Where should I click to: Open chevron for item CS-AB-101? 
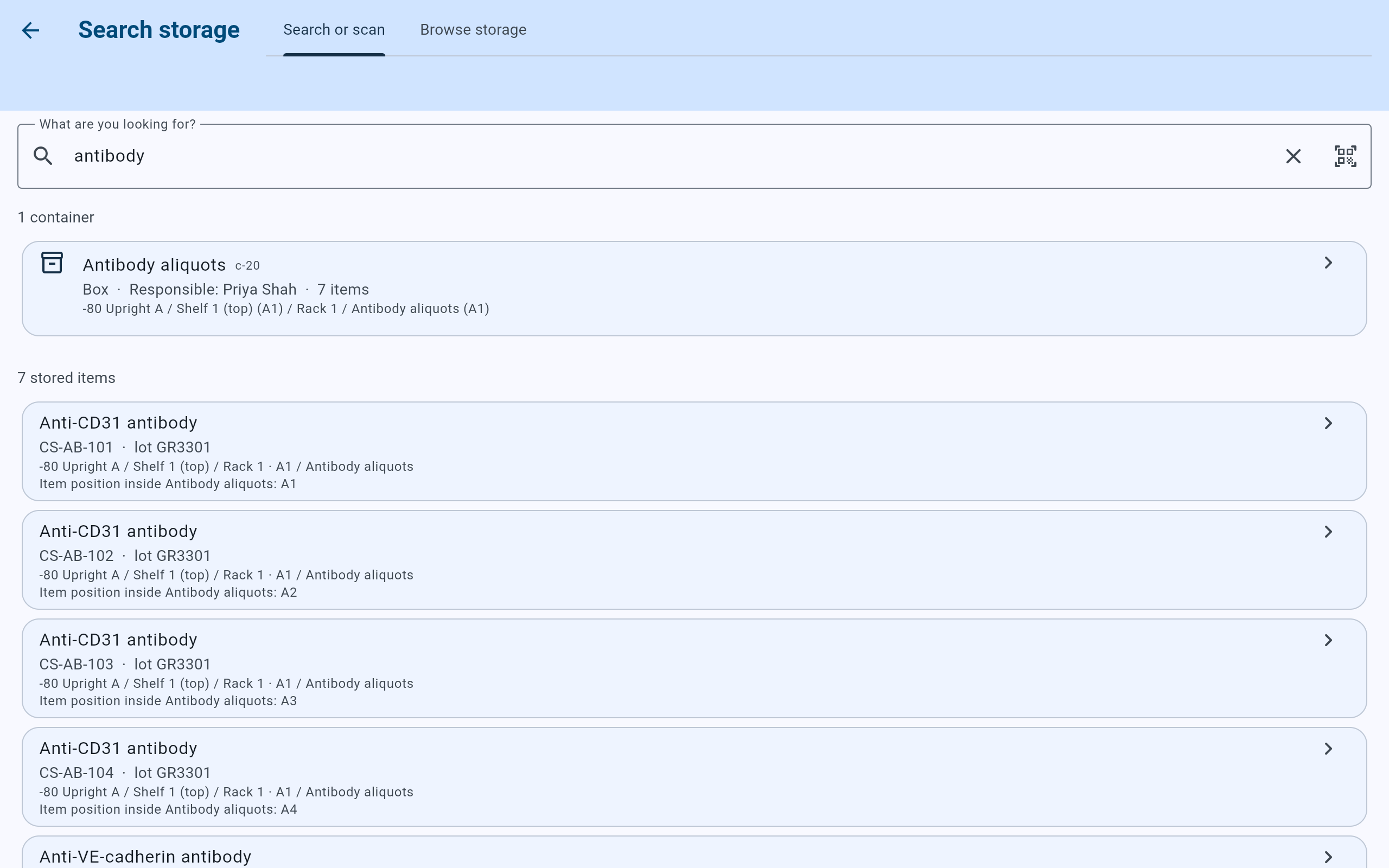(1328, 423)
